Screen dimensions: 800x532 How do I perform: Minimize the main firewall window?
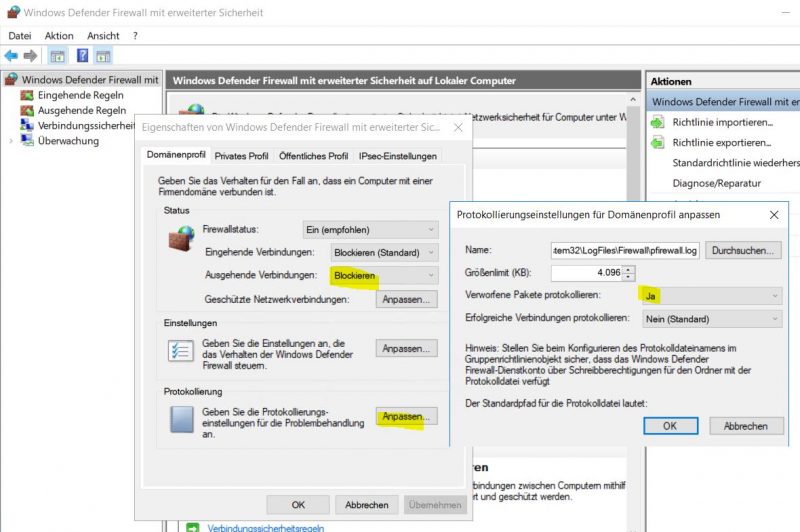[x=786, y=12]
